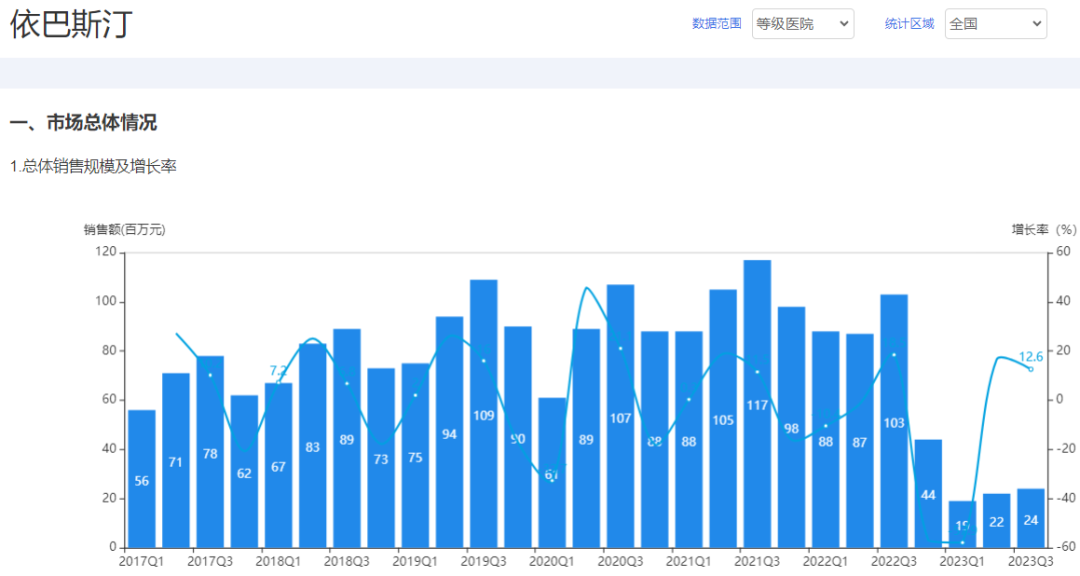Viewport: 1080px width, 576px height.
Task: Click the 统计区域 label link
Action: click(x=909, y=24)
